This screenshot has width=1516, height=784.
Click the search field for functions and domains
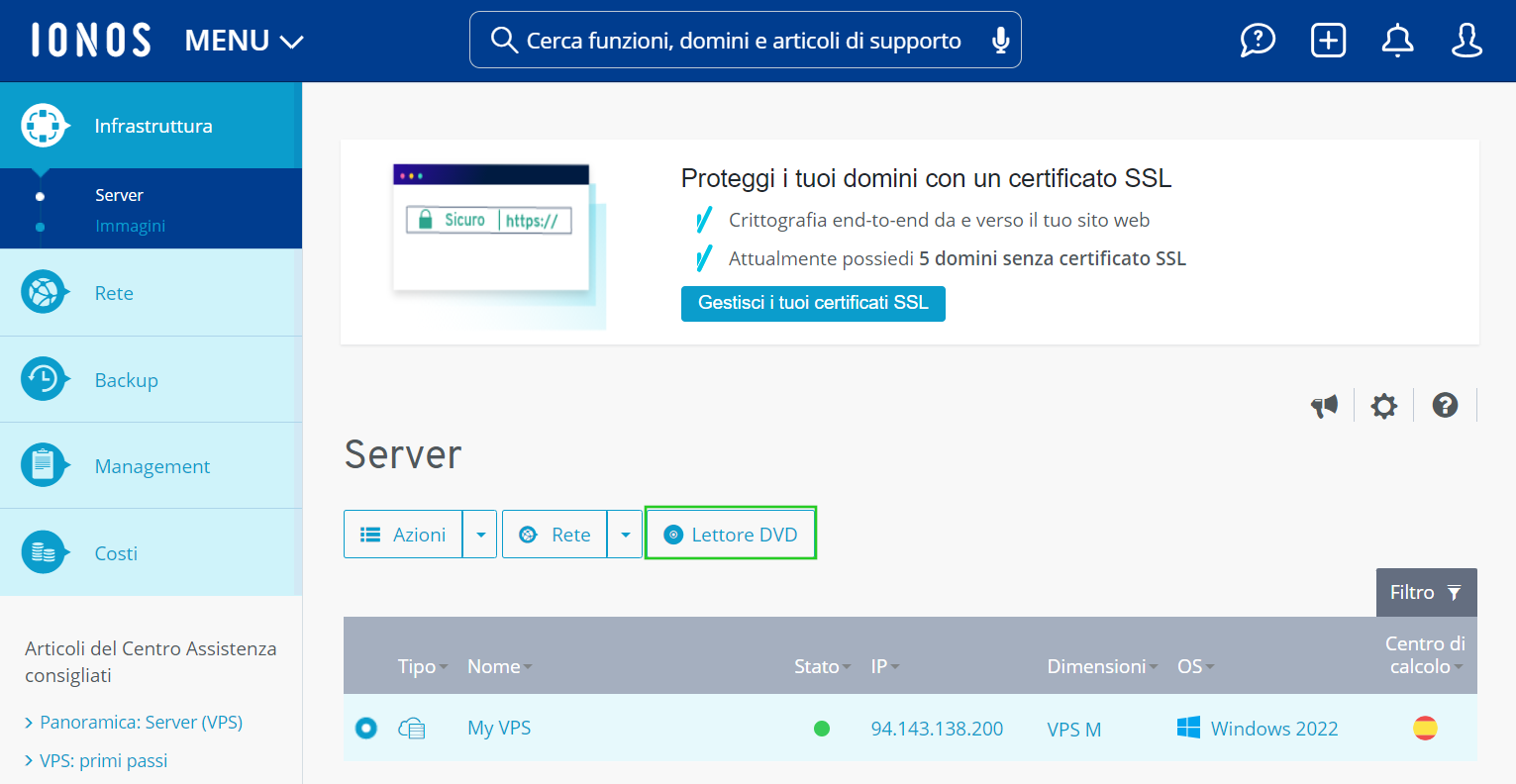click(x=745, y=40)
